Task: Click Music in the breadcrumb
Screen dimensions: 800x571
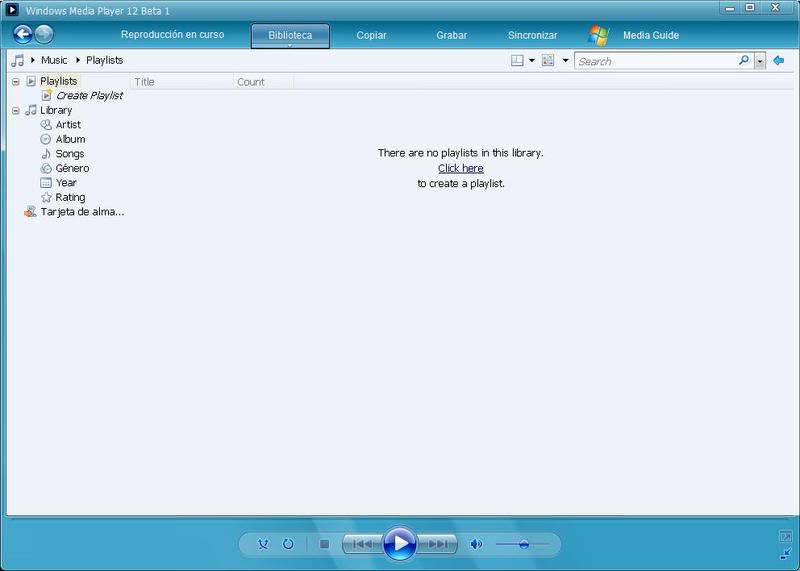Action: coord(54,60)
